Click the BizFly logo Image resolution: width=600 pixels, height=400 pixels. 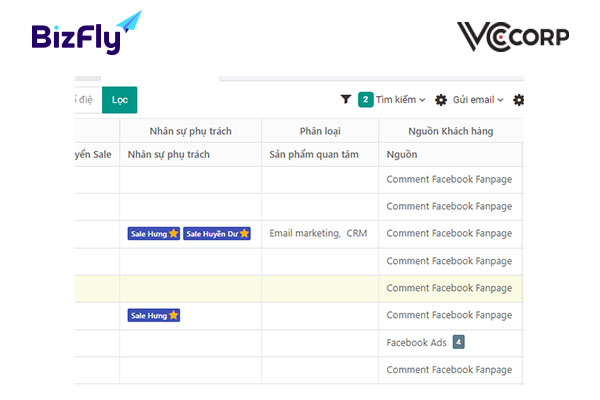(86, 33)
